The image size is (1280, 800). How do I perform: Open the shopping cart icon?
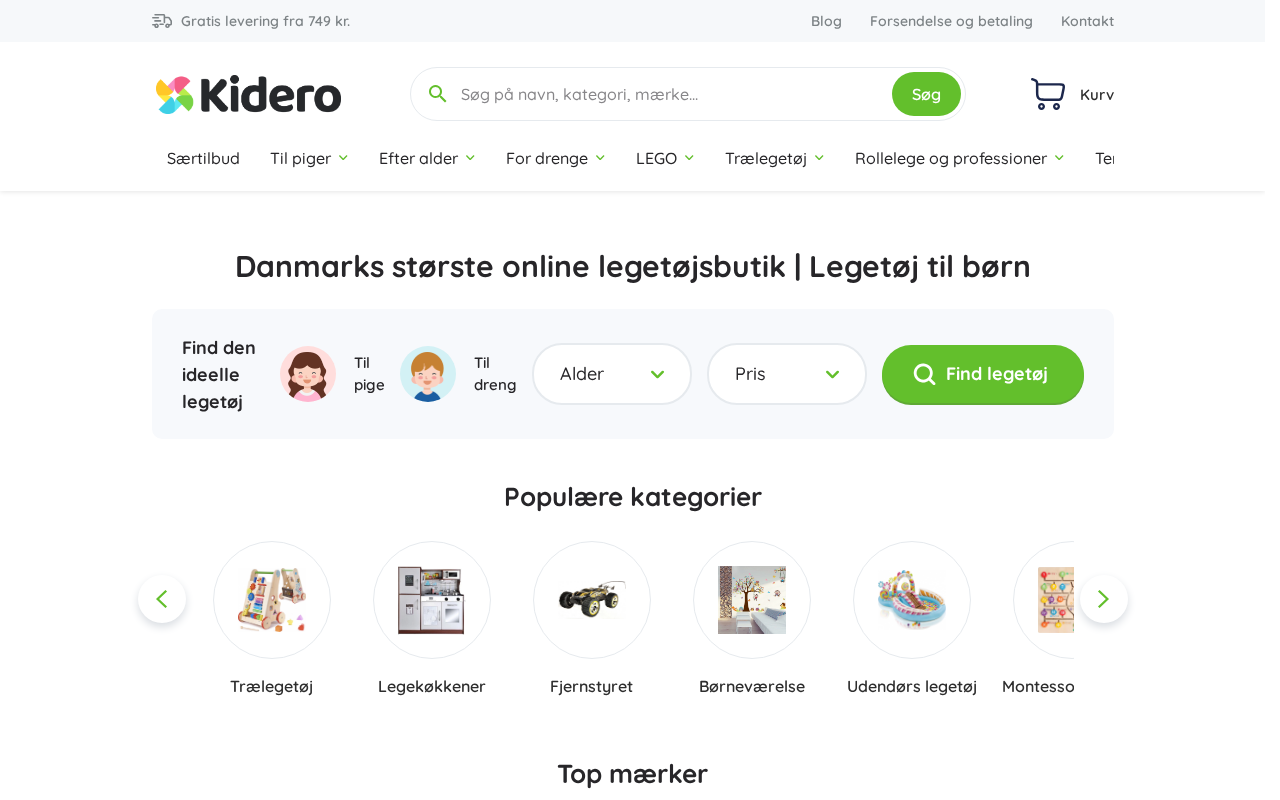pyautogui.click(x=1048, y=94)
